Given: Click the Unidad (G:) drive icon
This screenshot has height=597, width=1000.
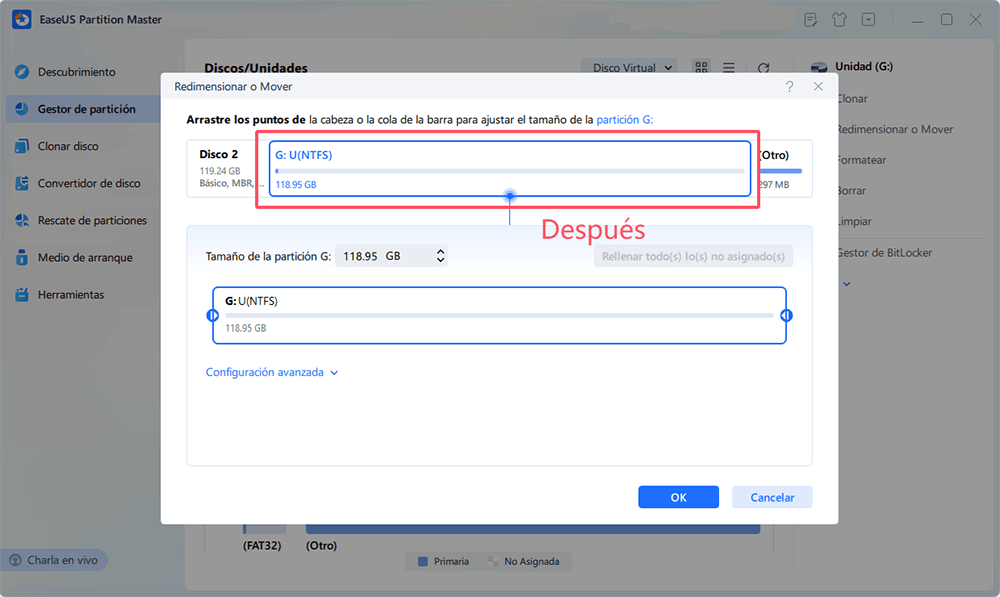Looking at the screenshot, I should [819, 67].
